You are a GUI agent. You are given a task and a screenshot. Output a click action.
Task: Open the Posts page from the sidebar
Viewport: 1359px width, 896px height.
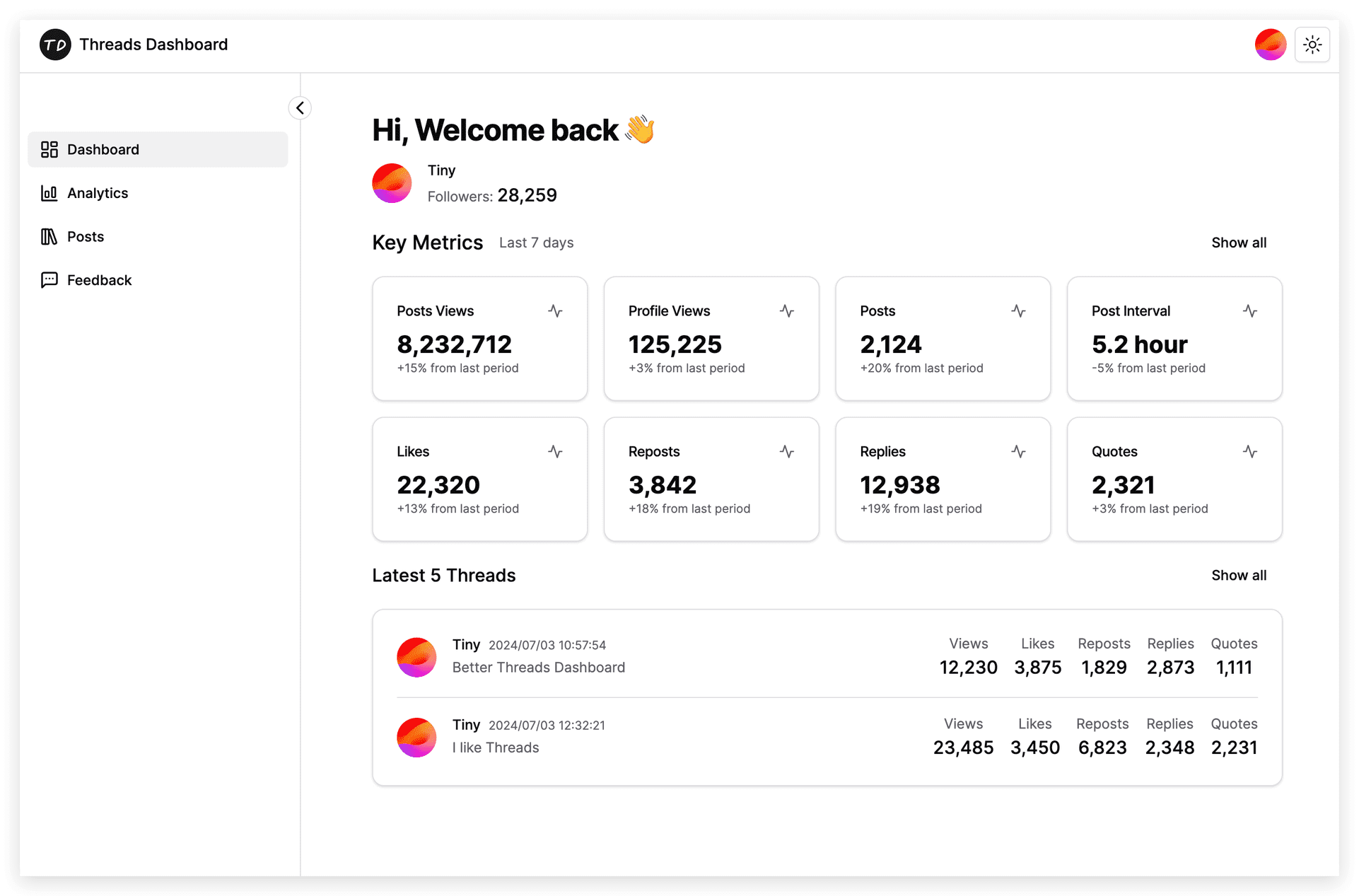(158, 236)
